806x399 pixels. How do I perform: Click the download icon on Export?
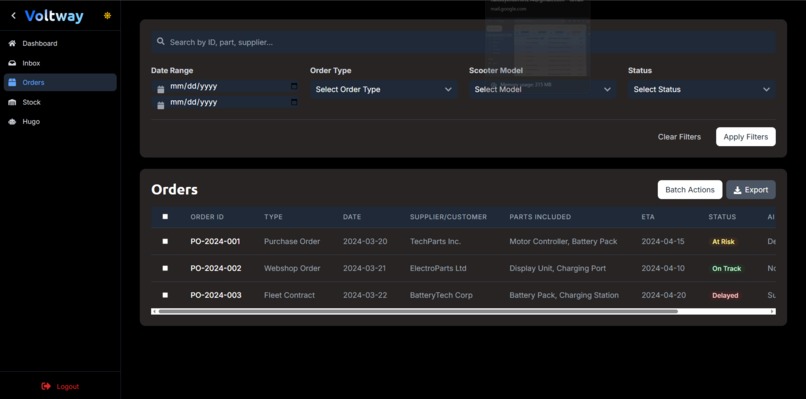(x=737, y=190)
